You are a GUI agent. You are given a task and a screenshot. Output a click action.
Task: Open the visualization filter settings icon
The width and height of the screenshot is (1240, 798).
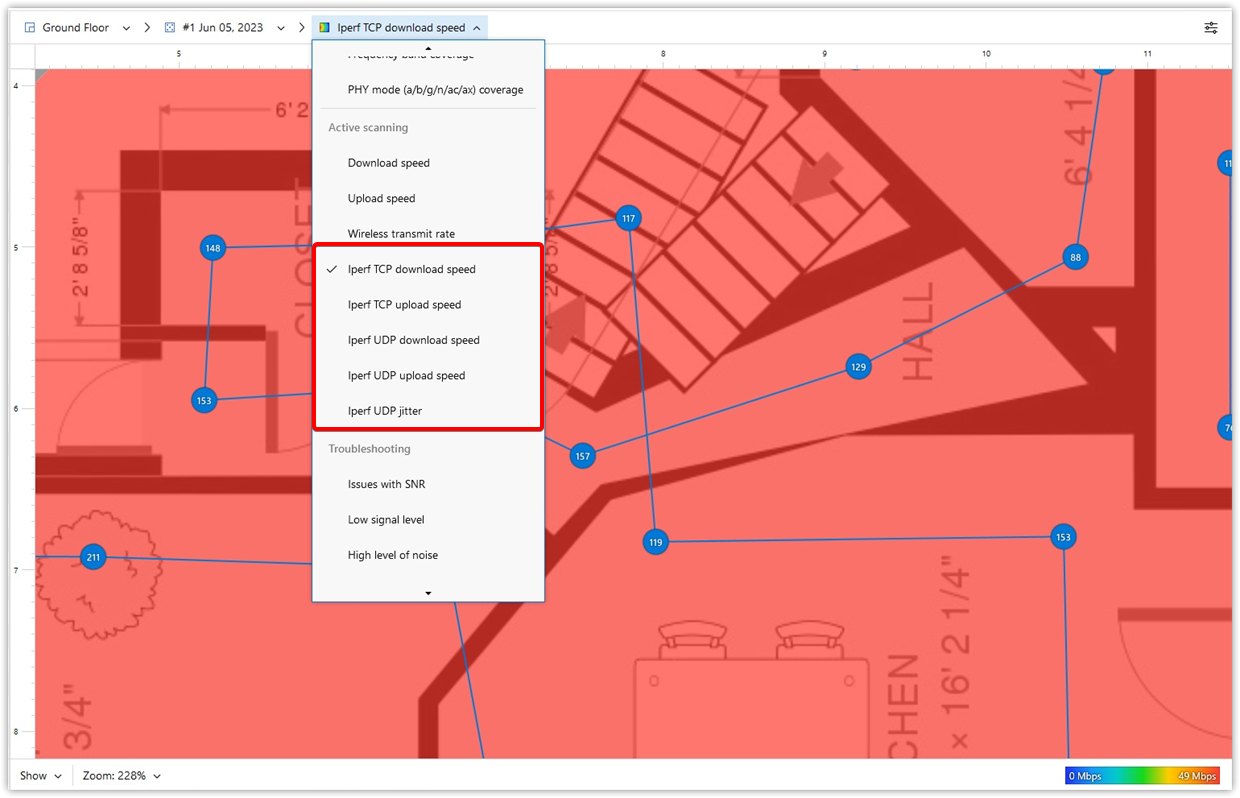point(1211,27)
